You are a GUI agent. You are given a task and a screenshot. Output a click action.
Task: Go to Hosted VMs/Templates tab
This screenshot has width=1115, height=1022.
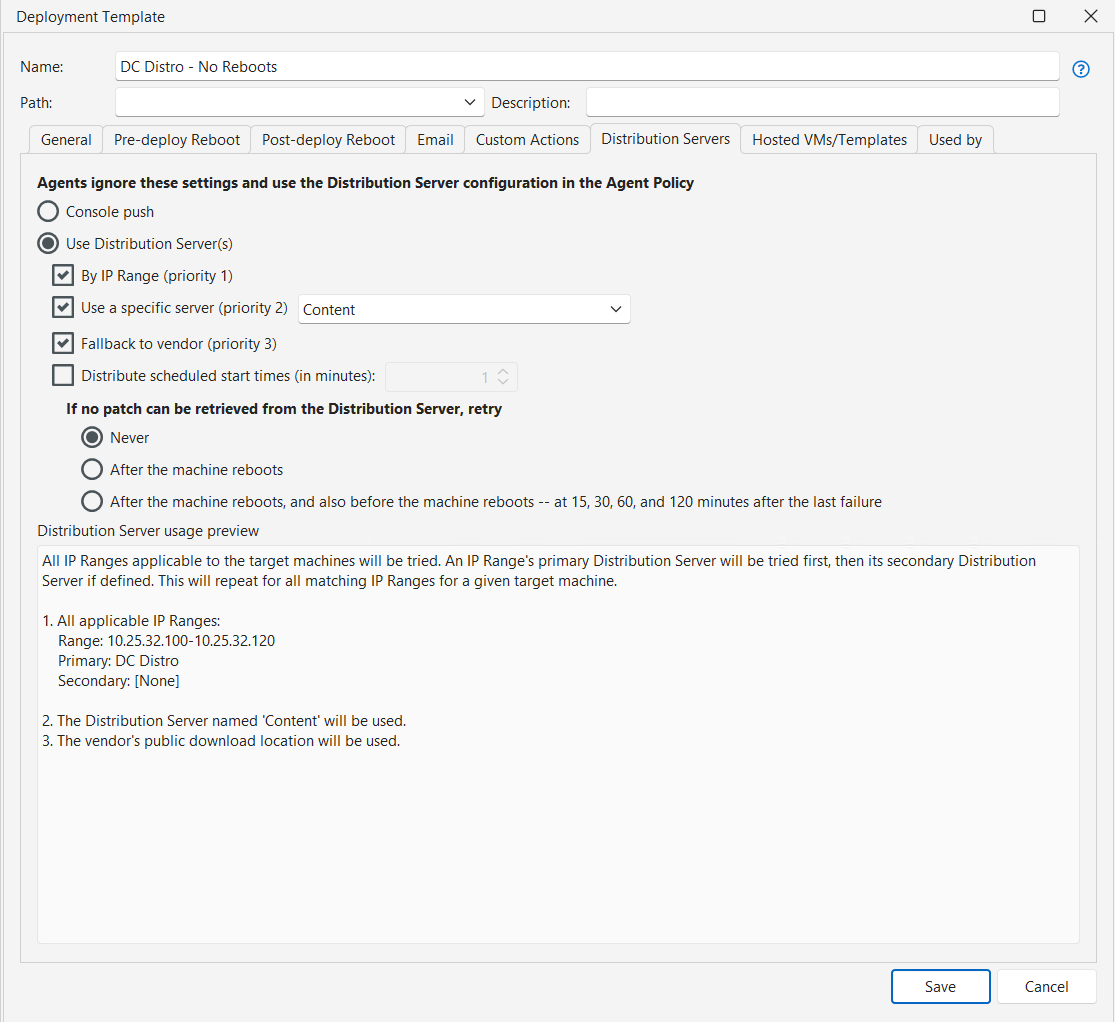tap(829, 140)
